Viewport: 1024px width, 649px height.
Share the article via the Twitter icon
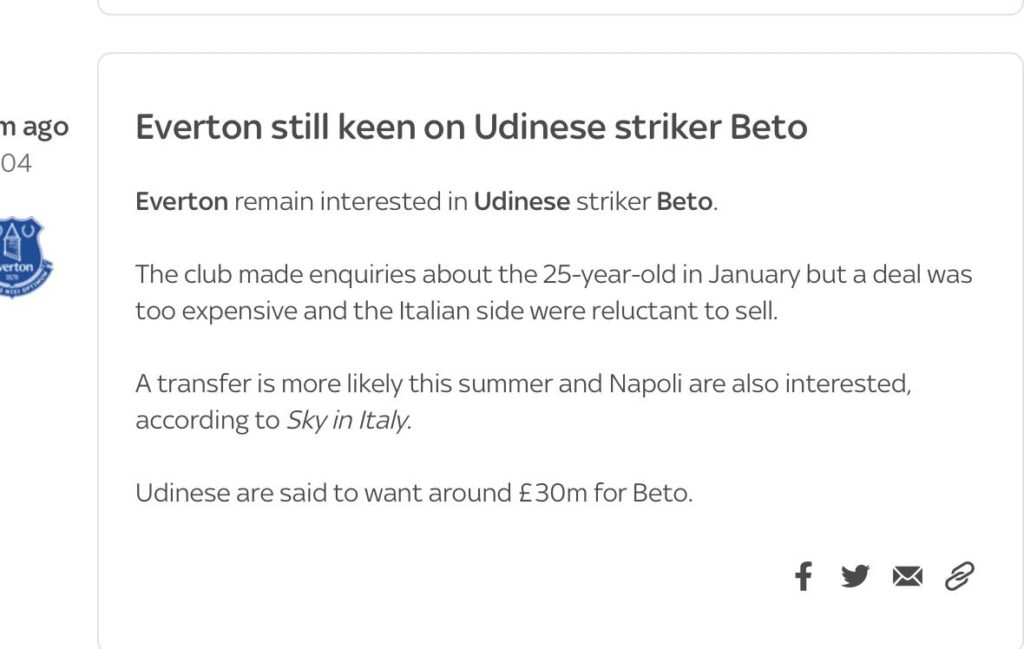[855, 576]
